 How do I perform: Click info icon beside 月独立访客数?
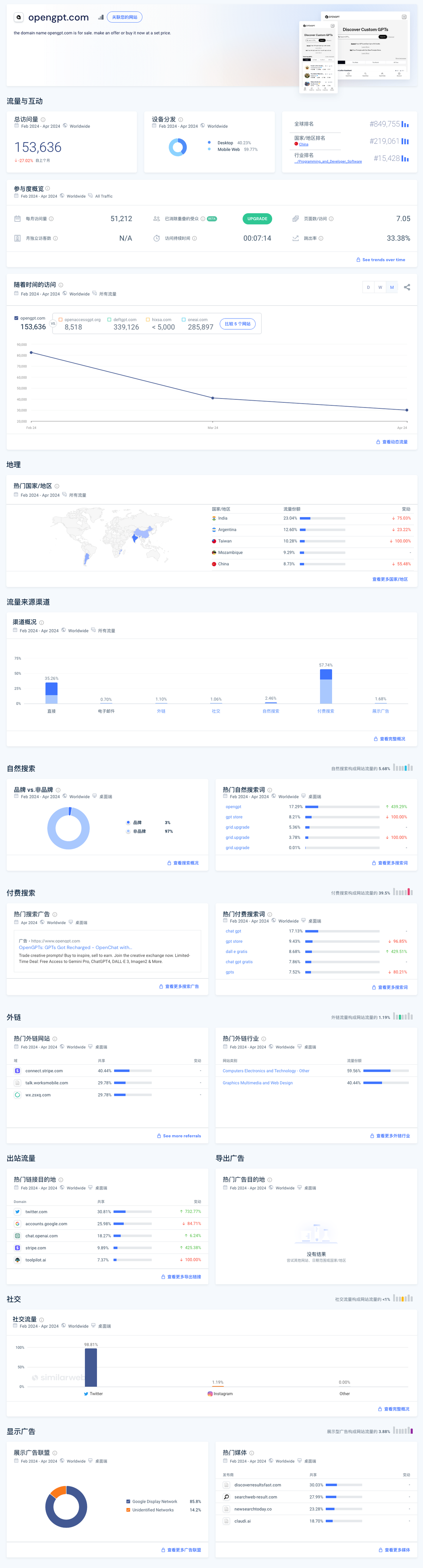(x=55, y=239)
